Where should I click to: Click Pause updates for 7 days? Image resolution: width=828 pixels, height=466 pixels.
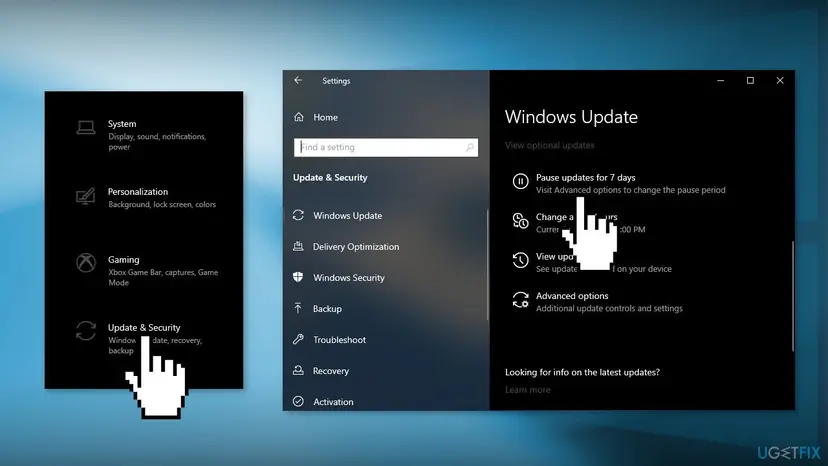pos(586,178)
